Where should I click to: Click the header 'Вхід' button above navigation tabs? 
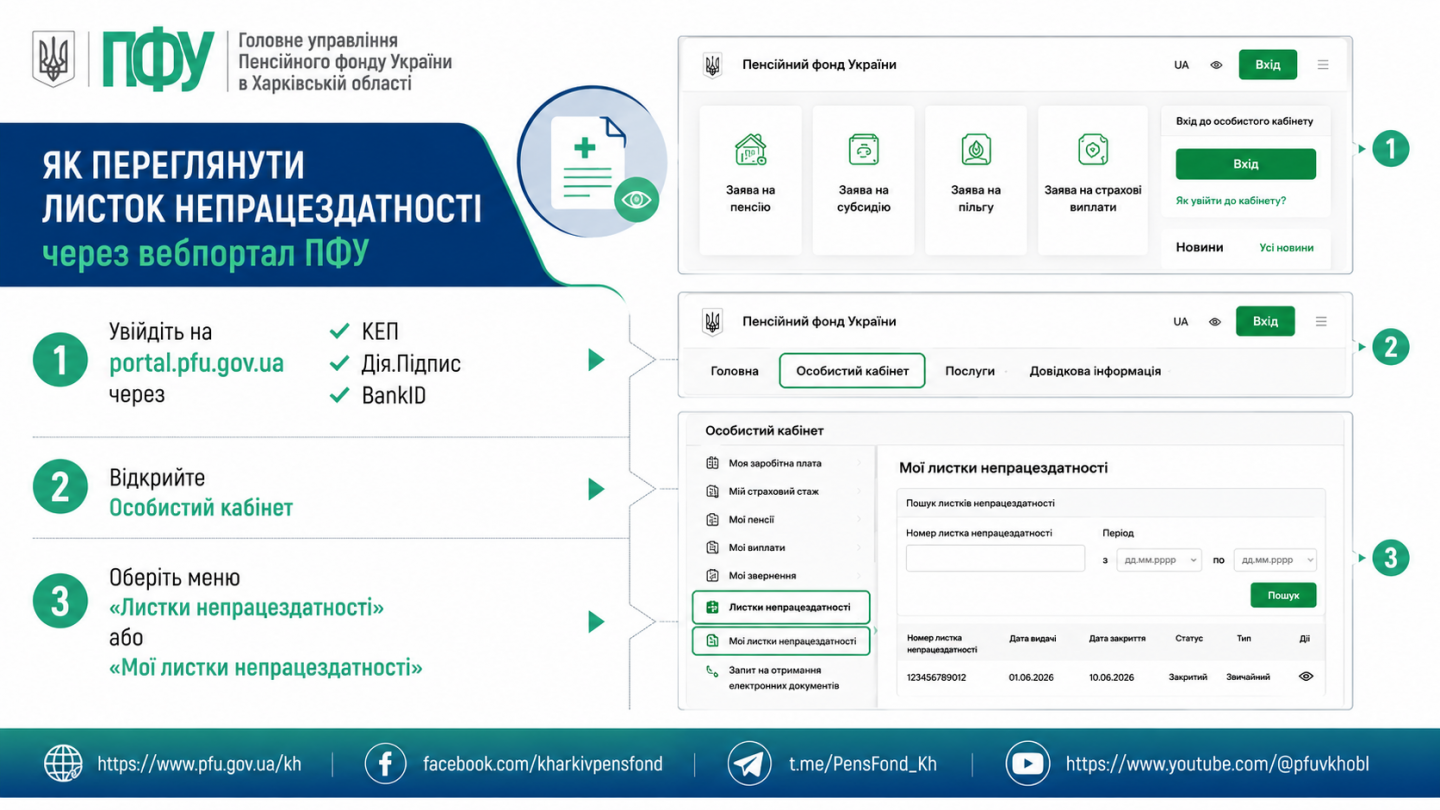click(1265, 322)
